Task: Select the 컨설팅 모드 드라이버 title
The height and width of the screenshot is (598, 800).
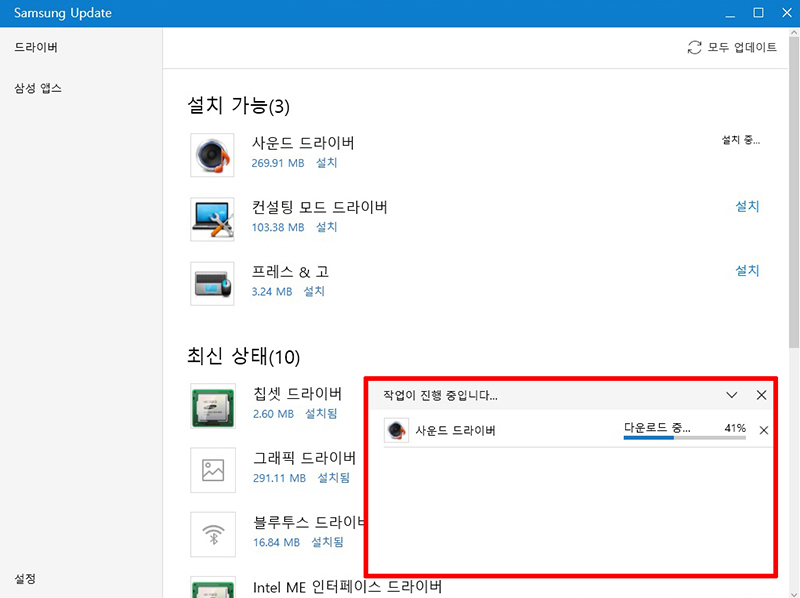Action: pos(319,207)
